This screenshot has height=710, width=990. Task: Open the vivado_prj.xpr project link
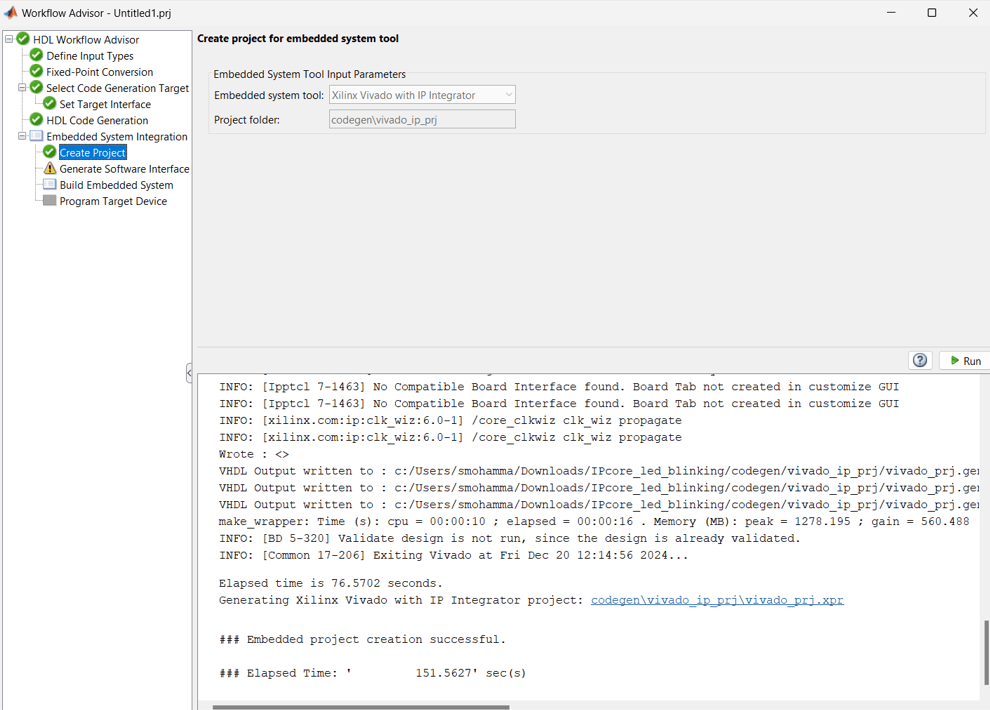point(717,600)
